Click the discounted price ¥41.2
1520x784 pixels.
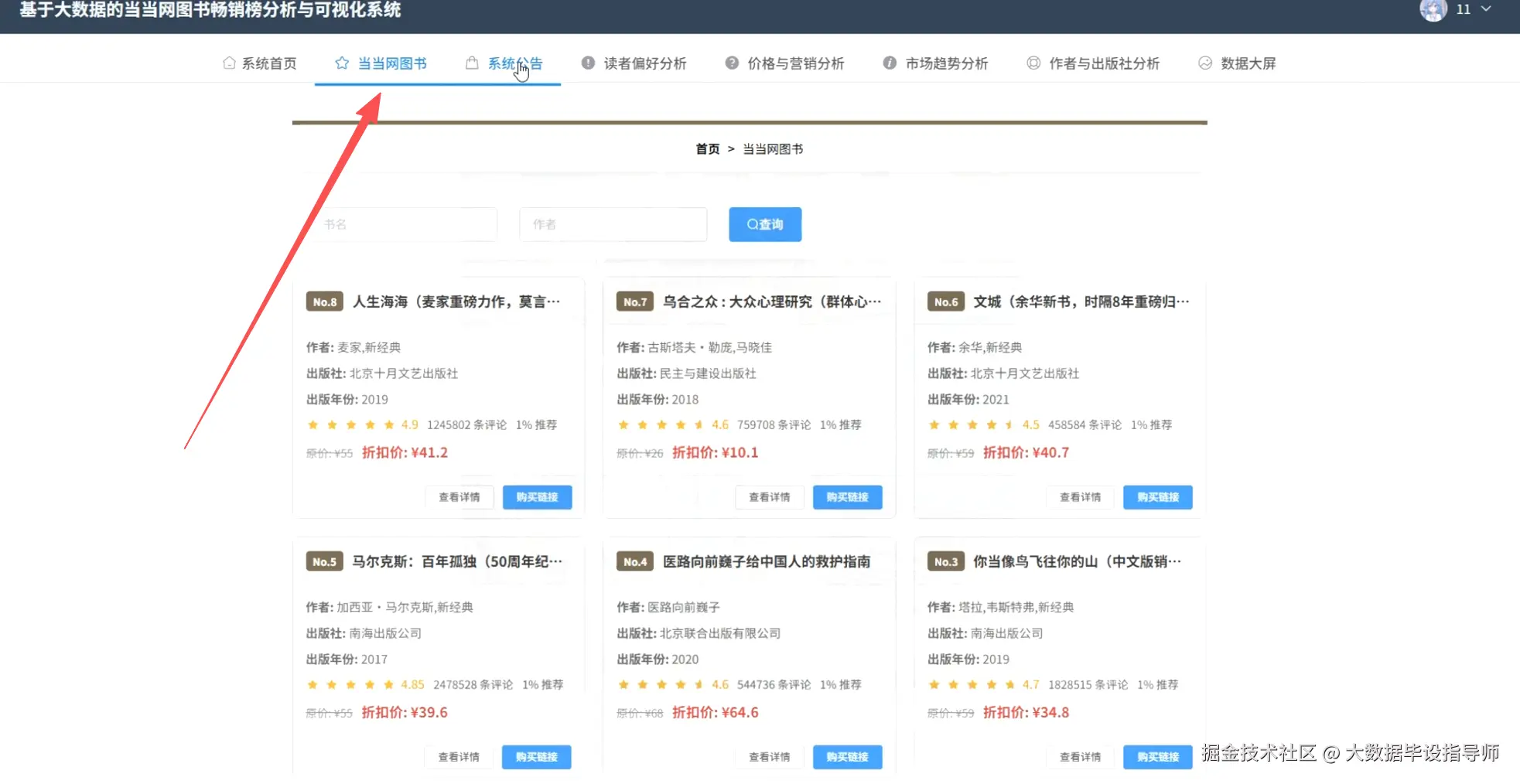pos(405,452)
